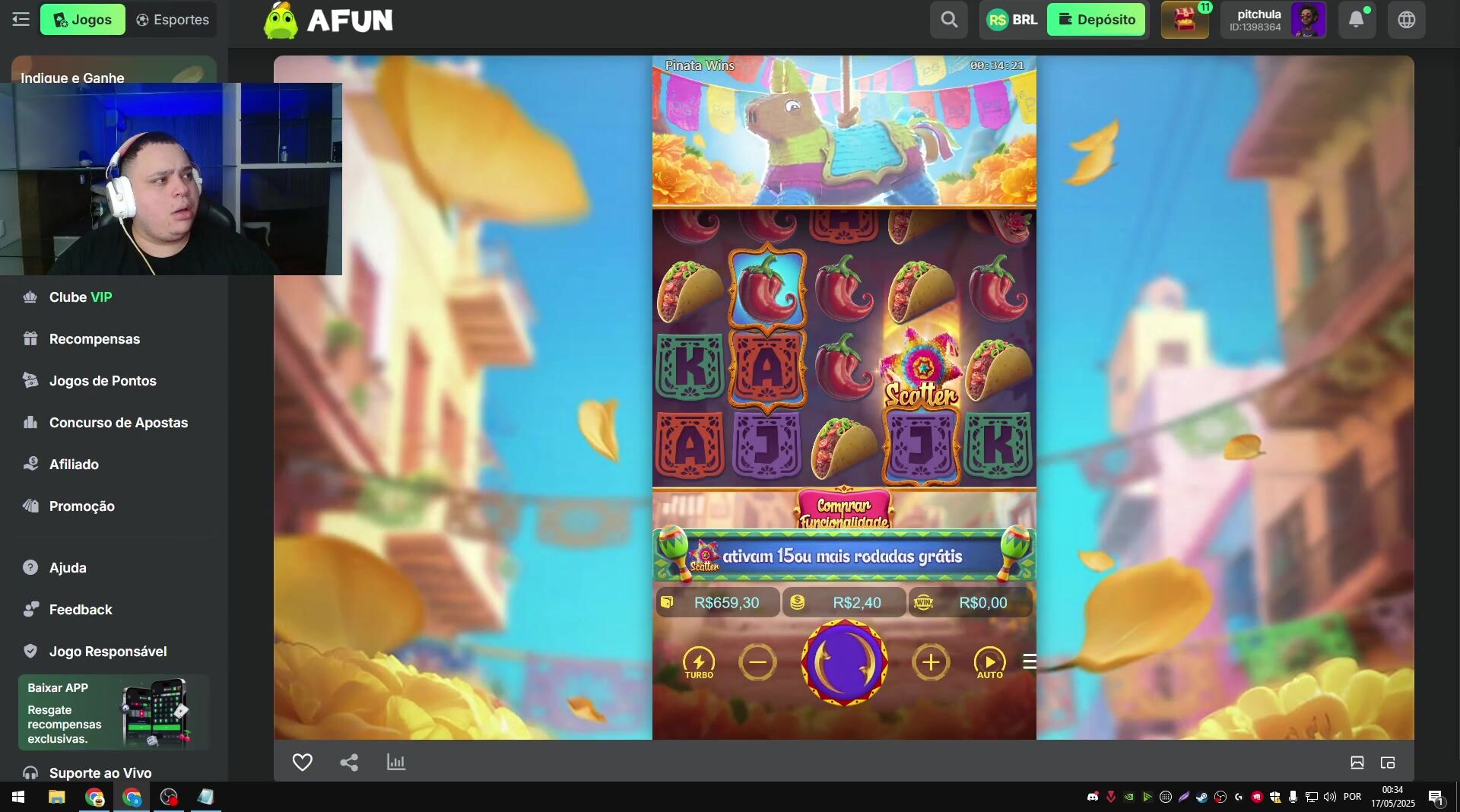The image size is (1460, 812).
Task: Click the AFUN frog logo
Action: (x=328, y=21)
